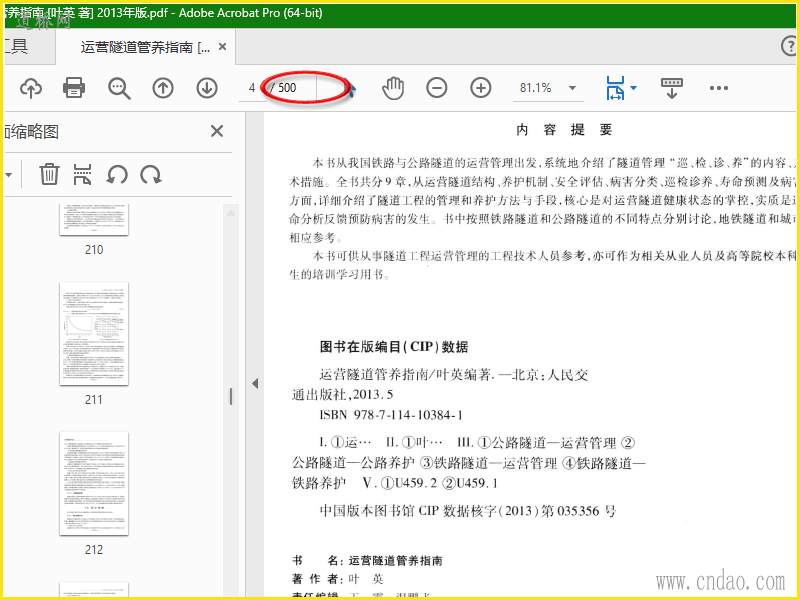Click the 内容提要 heading
Screen dimensions: 800x600
click(x=564, y=130)
